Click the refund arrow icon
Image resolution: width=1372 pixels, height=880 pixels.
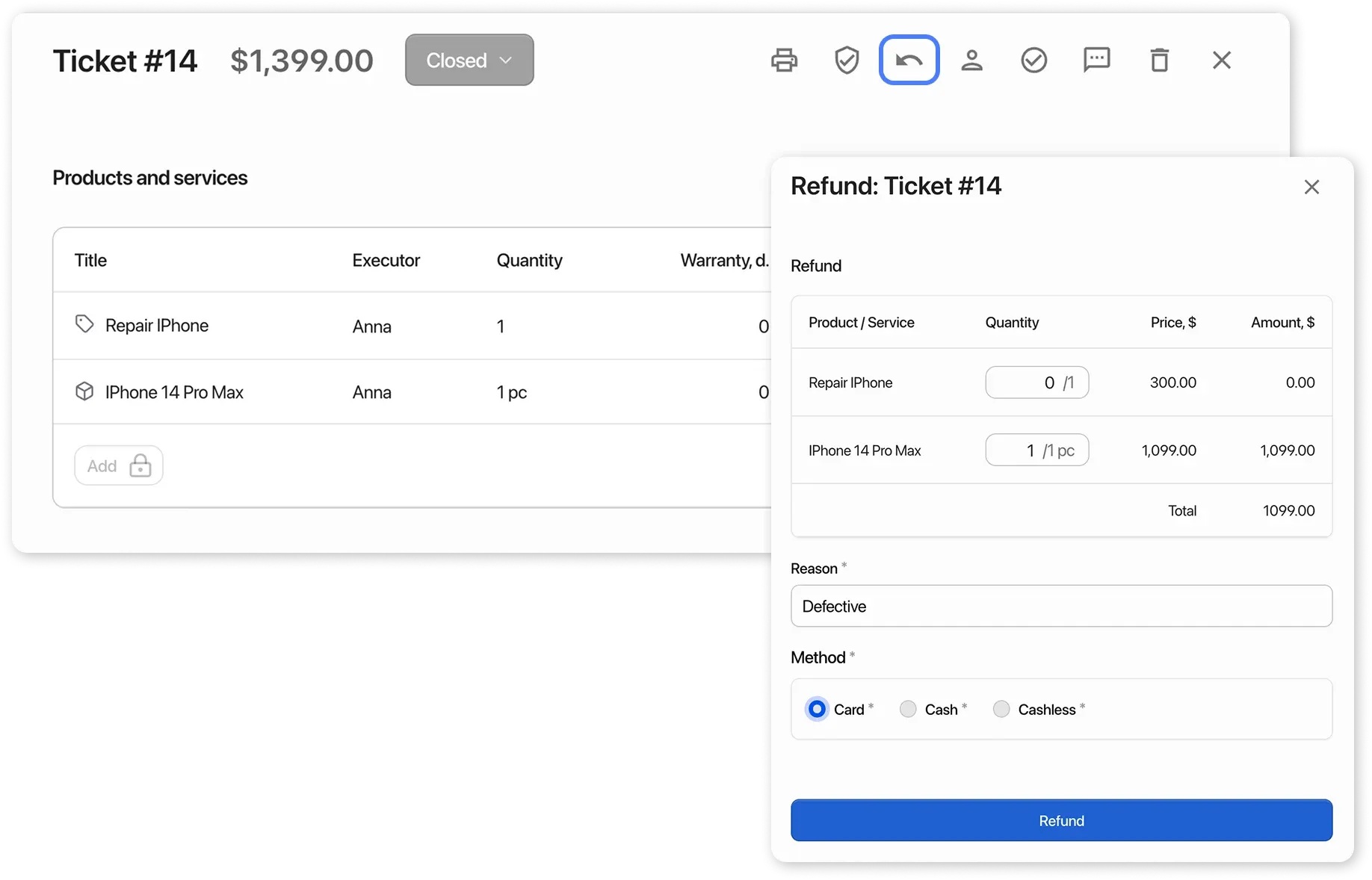[909, 61]
